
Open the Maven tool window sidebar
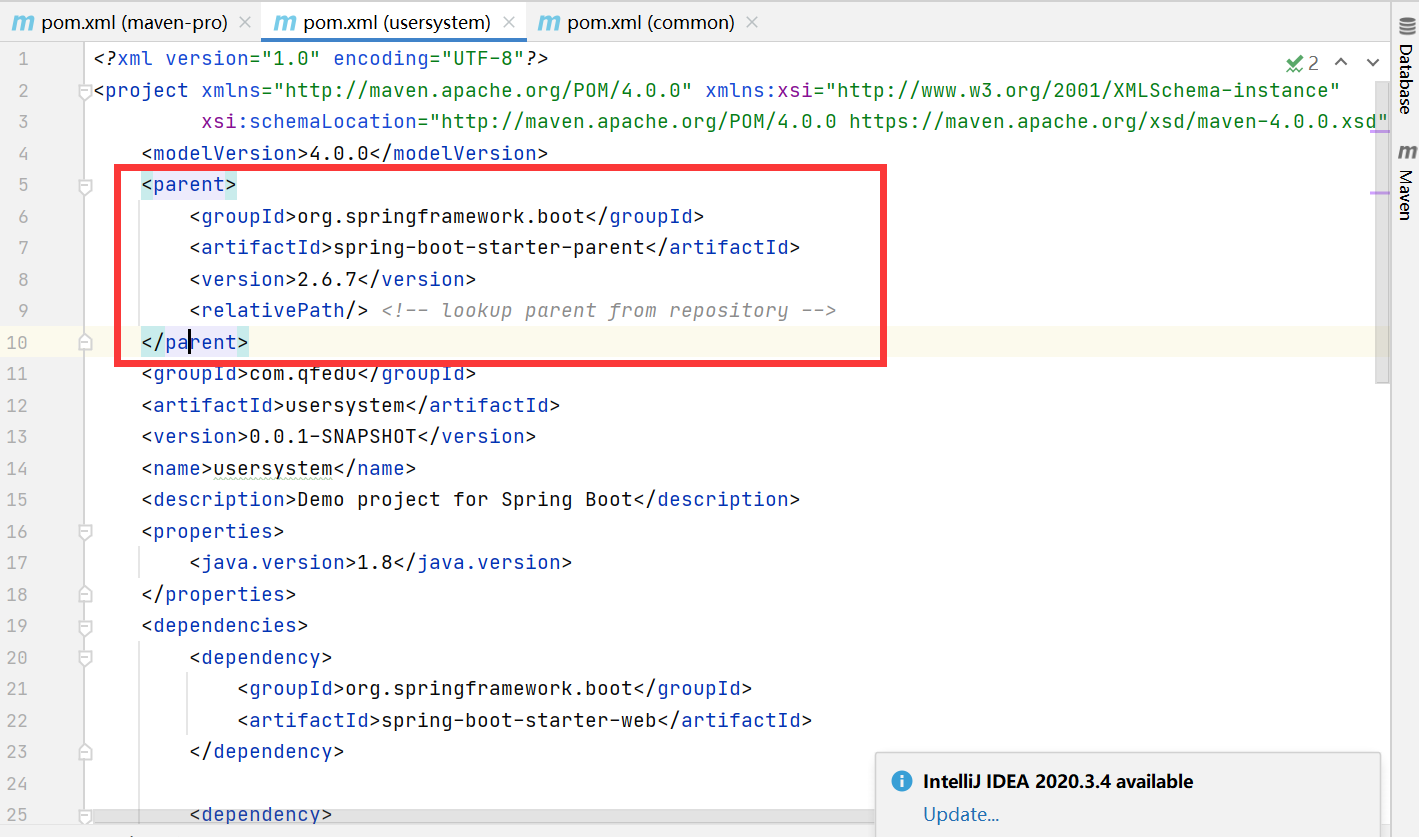click(1406, 183)
